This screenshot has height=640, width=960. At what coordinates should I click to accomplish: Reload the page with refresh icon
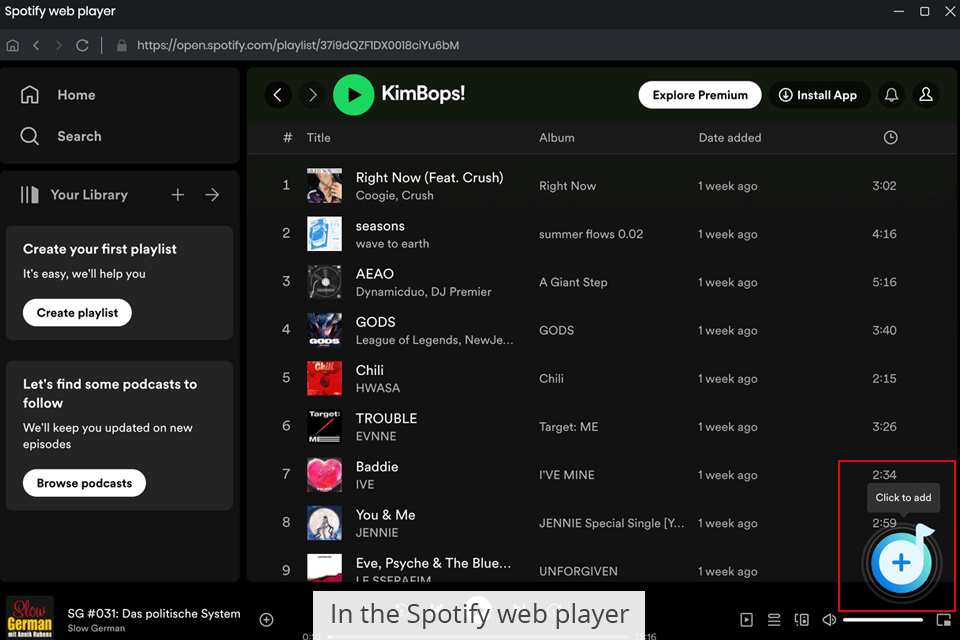82,45
